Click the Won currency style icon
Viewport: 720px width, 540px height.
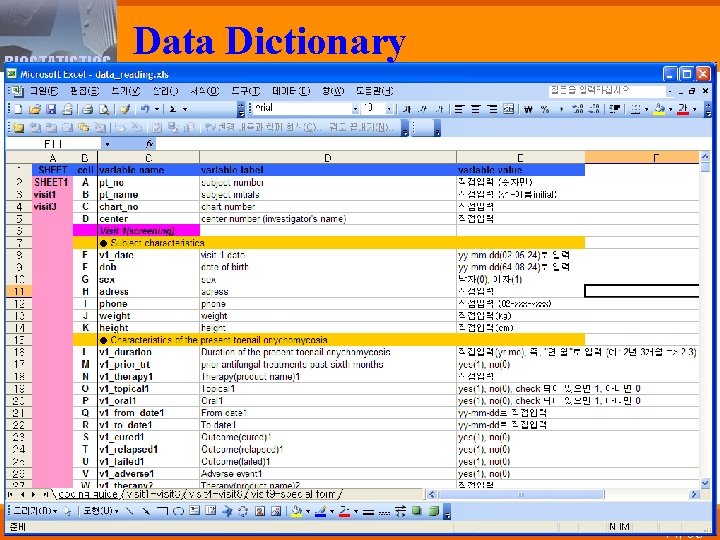coord(529,109)
